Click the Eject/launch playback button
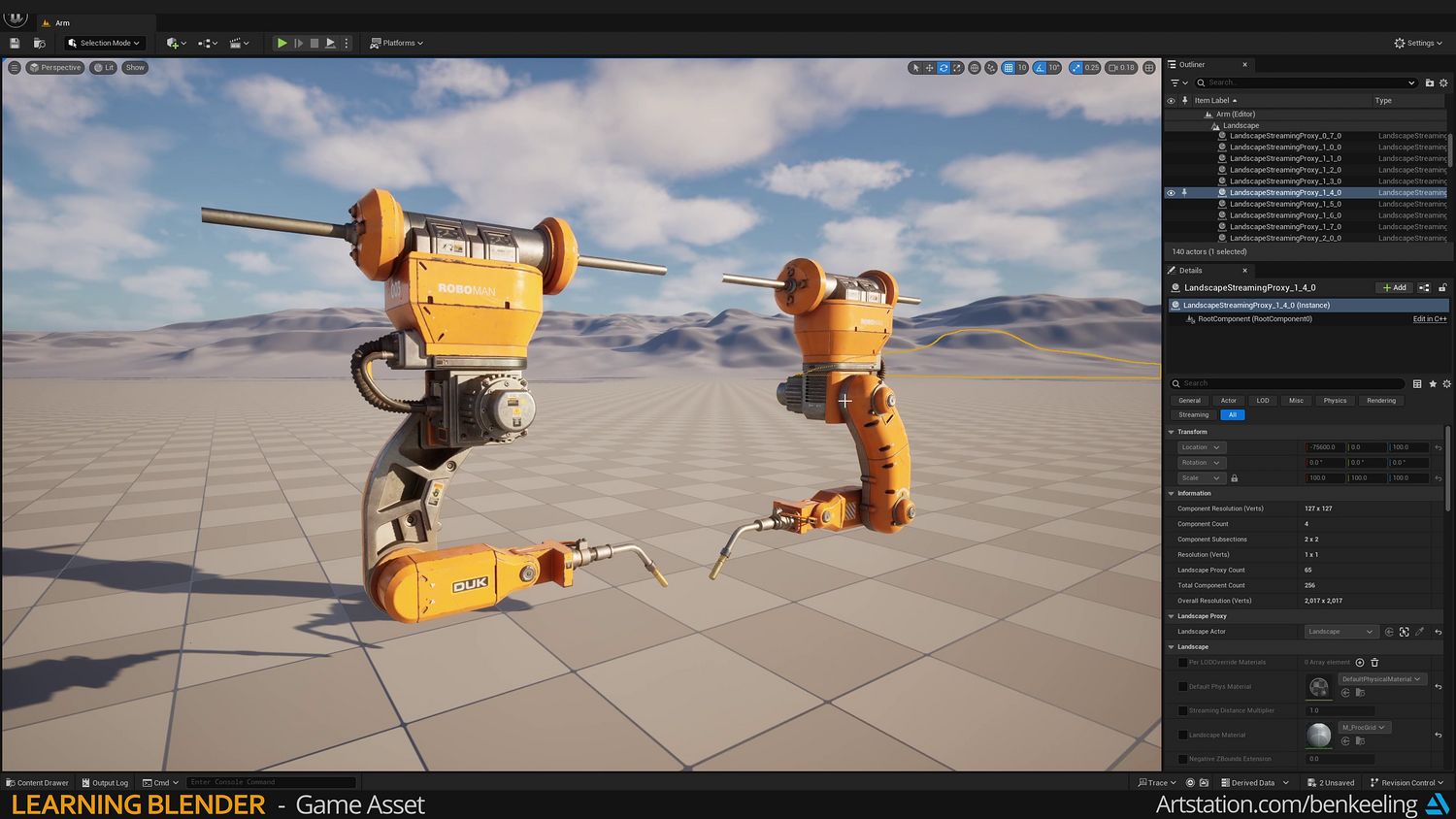Screen dimensions: 1456x819 (x=330, y=43)
